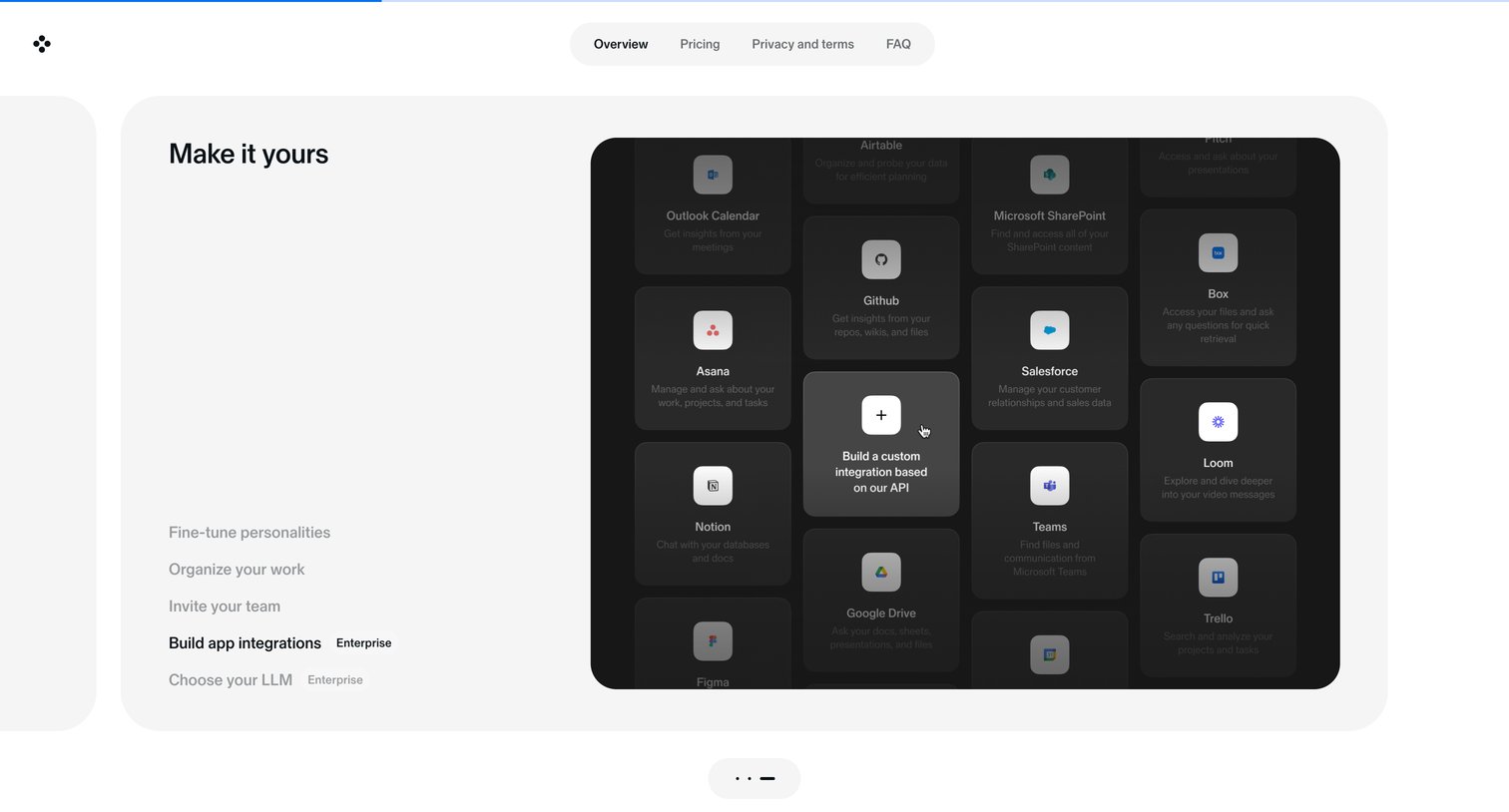This screenshot has width=1509, height=812.
Task: Click the Google Drive card title
Action: tap(881, 613)
